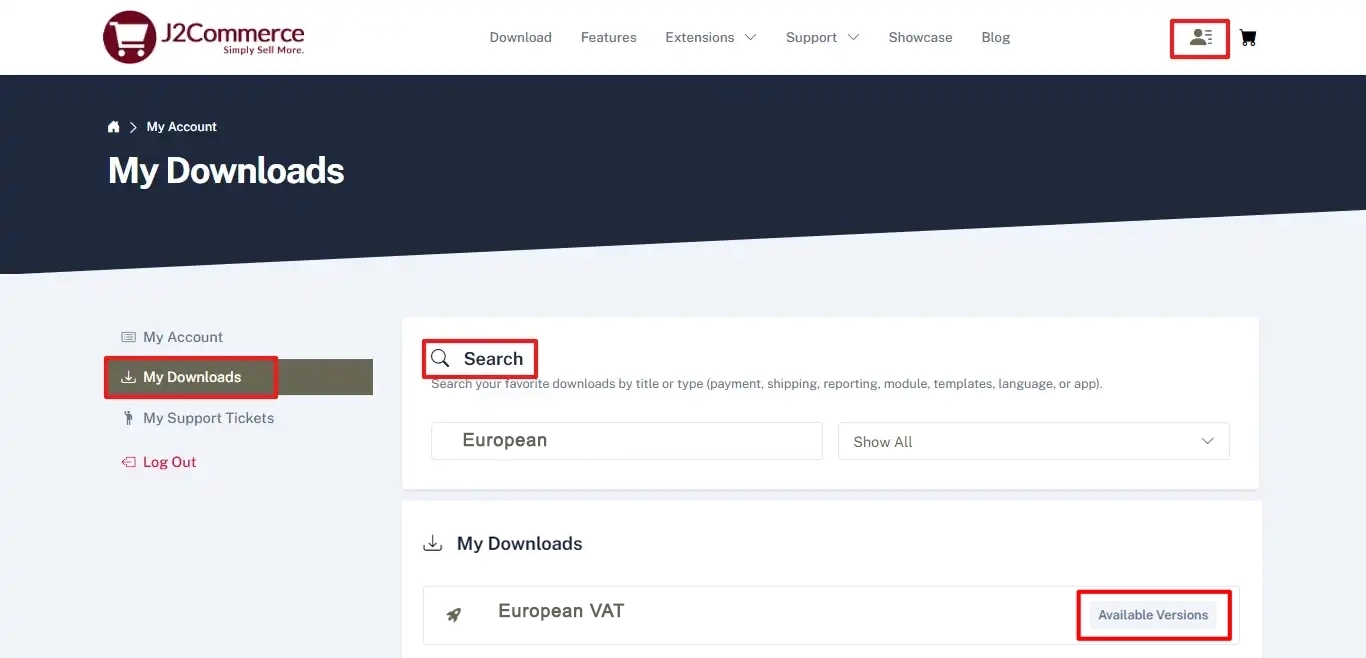Click the My Account breadcrumb link

(182, 127)
